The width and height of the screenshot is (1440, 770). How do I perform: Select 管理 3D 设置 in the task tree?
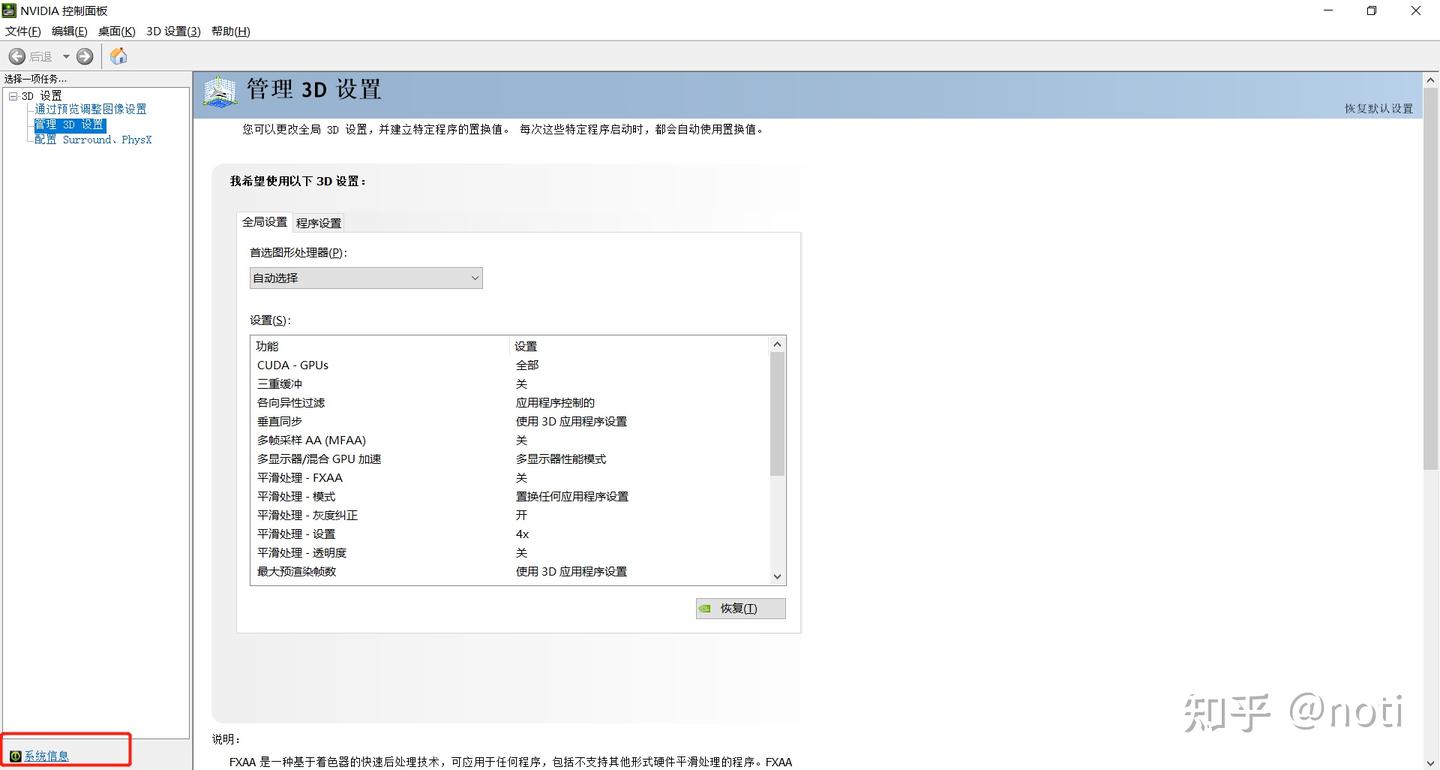click(x=69, y=125)
